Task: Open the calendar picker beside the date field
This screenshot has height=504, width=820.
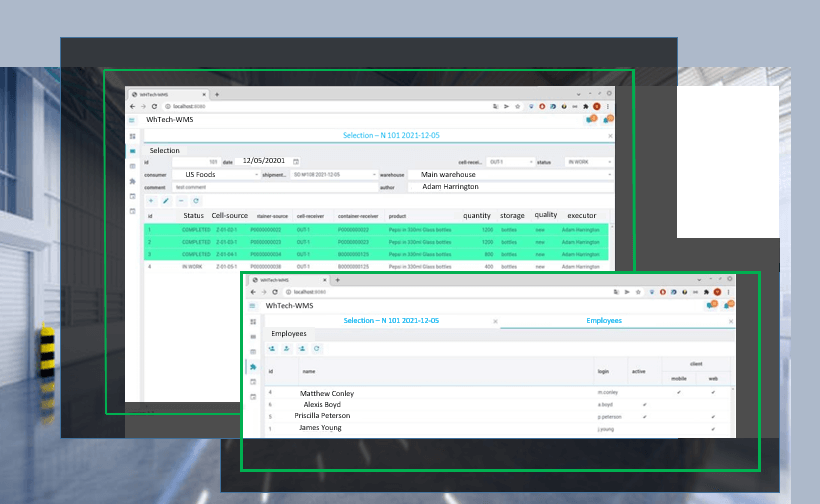Action: (x=295, y=162)
